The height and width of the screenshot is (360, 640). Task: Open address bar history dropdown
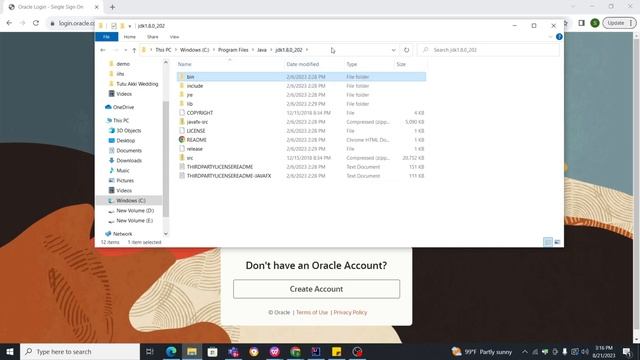pyautogui.click(x=393, y=50)
